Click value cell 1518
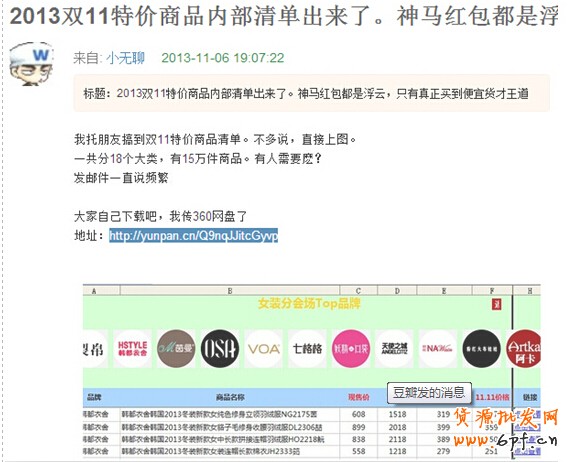The width and height of the screenshot is (568, 462). [x=397, y=414]
